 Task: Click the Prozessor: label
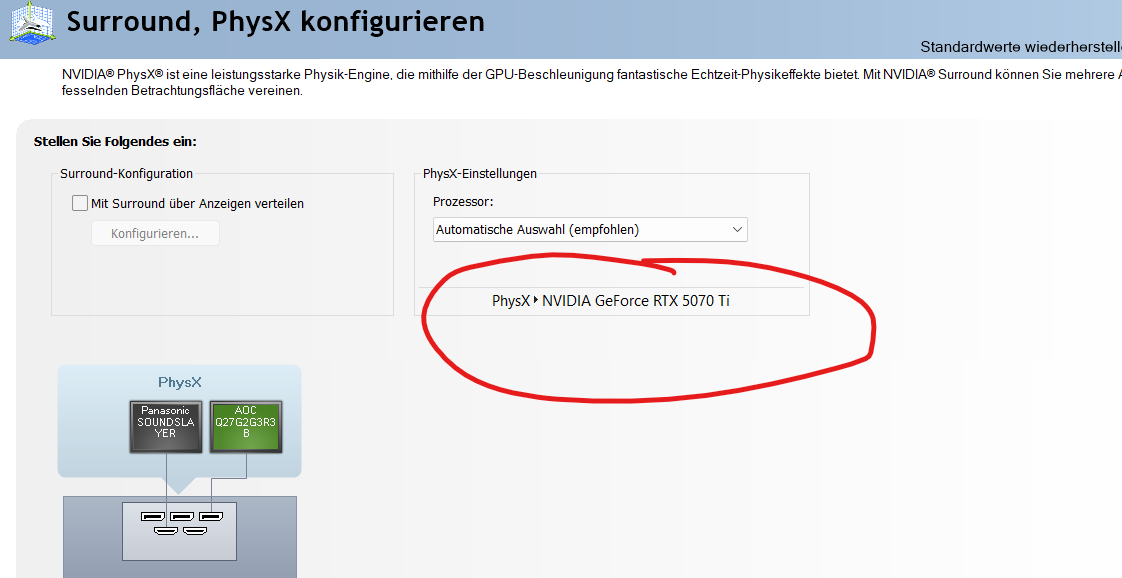tap(463, 202)
